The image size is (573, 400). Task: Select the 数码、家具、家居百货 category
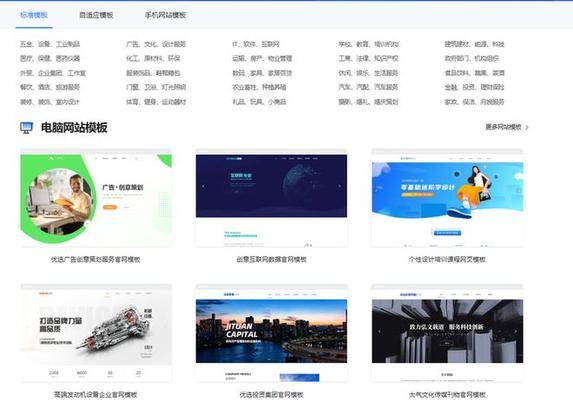coord(262,73)
